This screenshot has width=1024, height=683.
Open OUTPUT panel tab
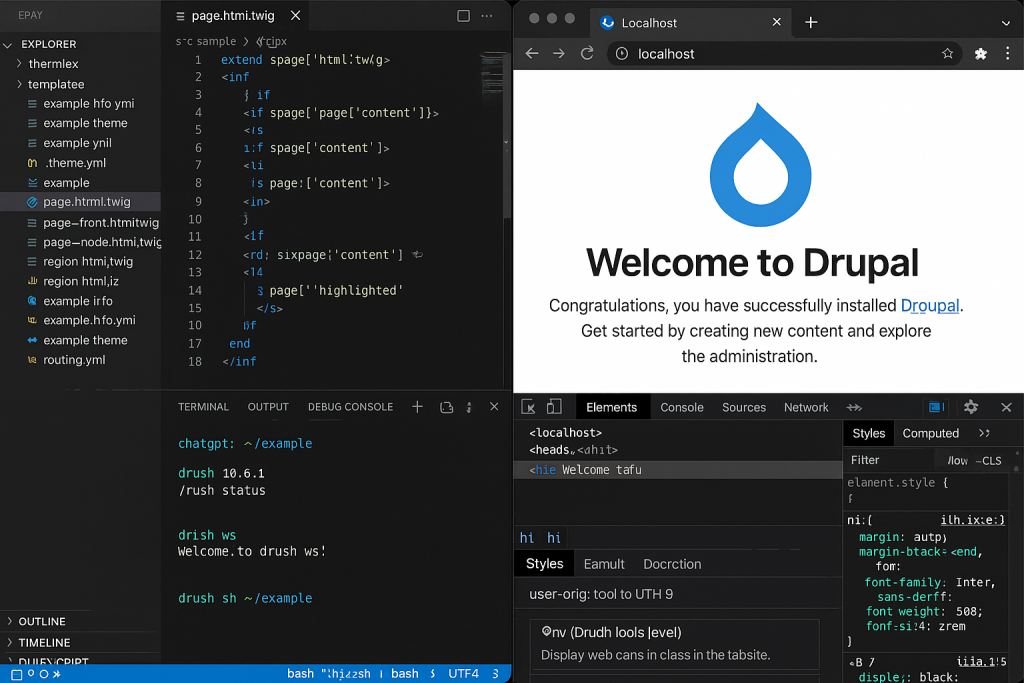(x=268, y=407)
